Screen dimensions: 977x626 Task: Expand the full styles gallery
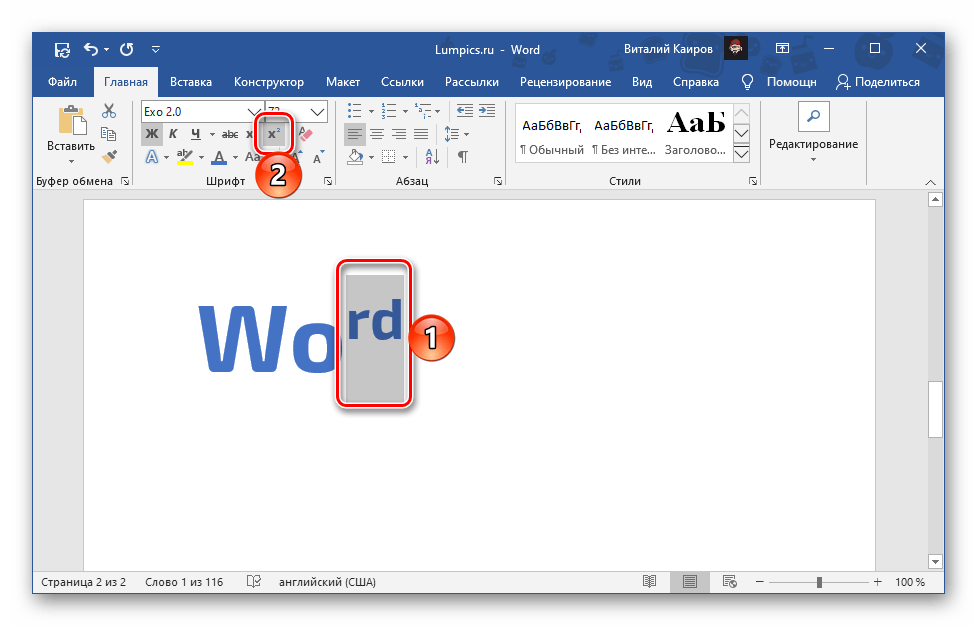click(x=741, y=154)
